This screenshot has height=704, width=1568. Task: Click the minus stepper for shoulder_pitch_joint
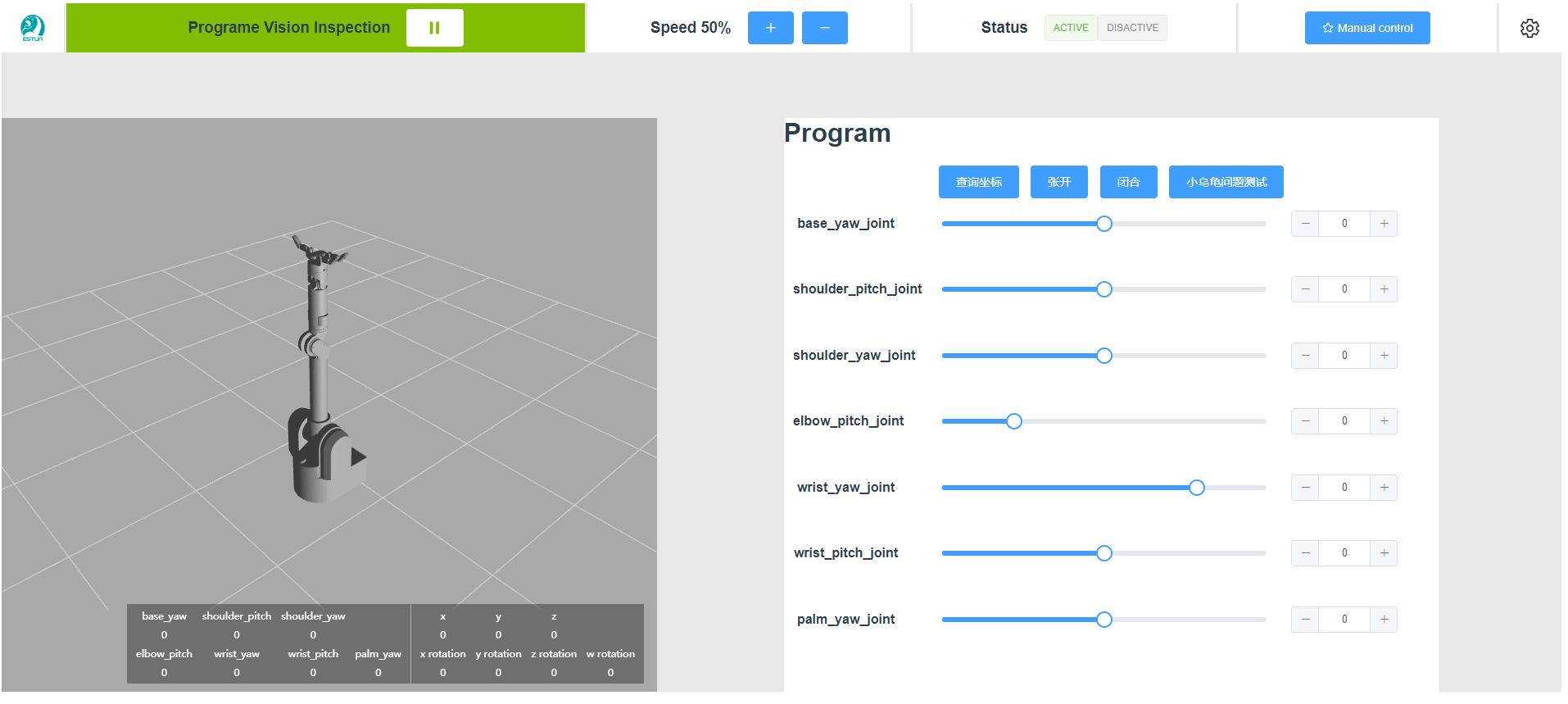pos(1305,289)
